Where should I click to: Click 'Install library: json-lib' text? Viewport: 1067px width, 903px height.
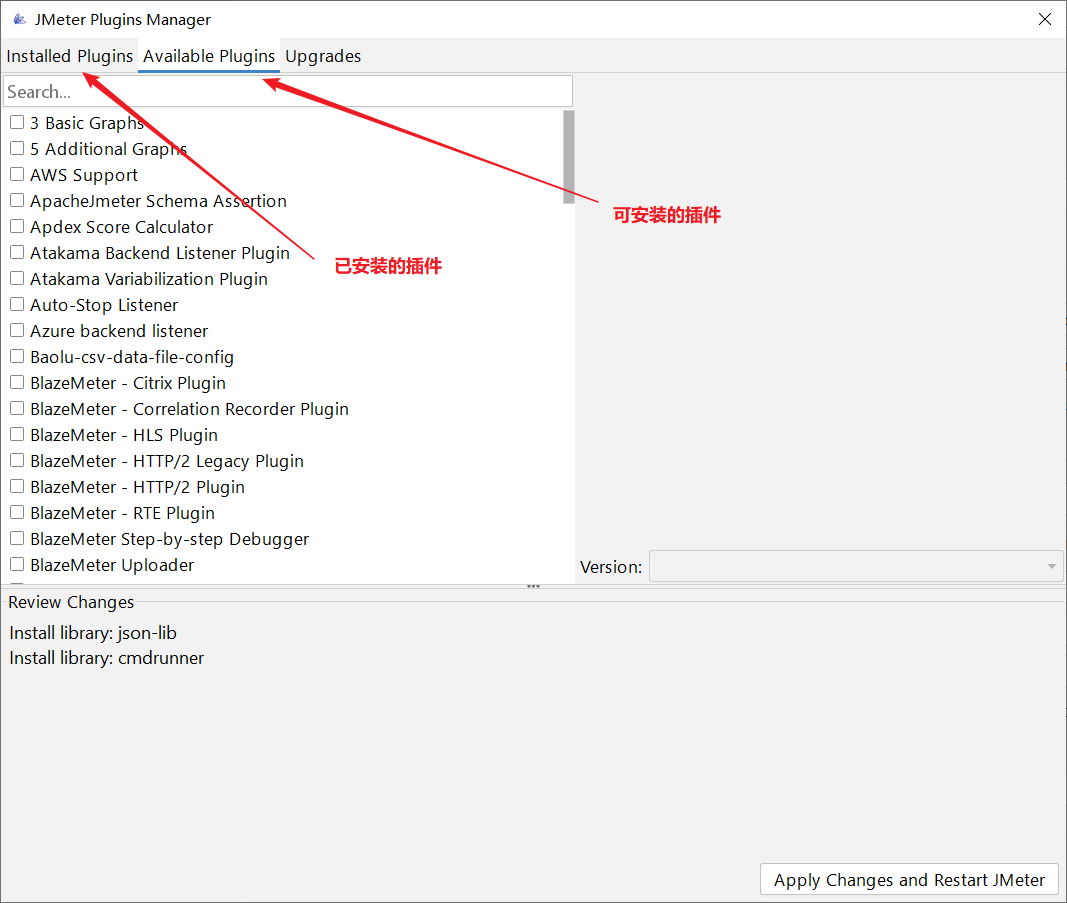(93, 633)
